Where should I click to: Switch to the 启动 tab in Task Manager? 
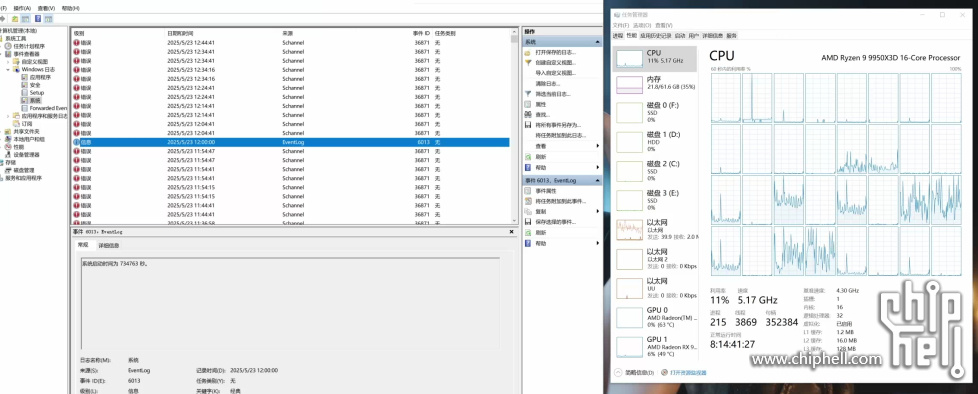[x=680, y=36]
